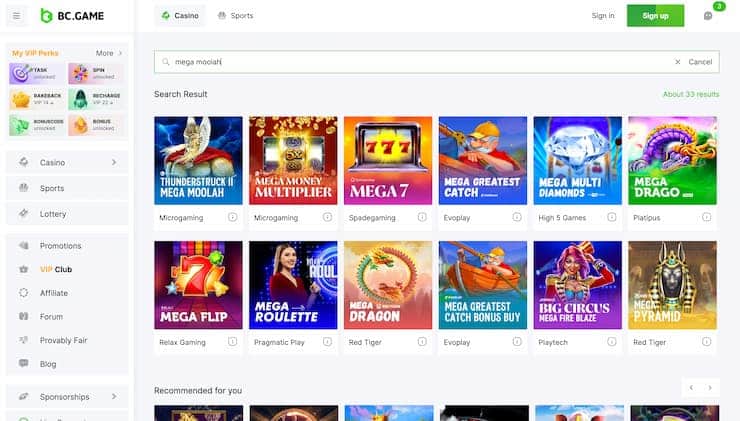The width and height of the screenshot is (740, 421).
Task: Launch Mega Money Multiplier game
Action: pos(293,160)
